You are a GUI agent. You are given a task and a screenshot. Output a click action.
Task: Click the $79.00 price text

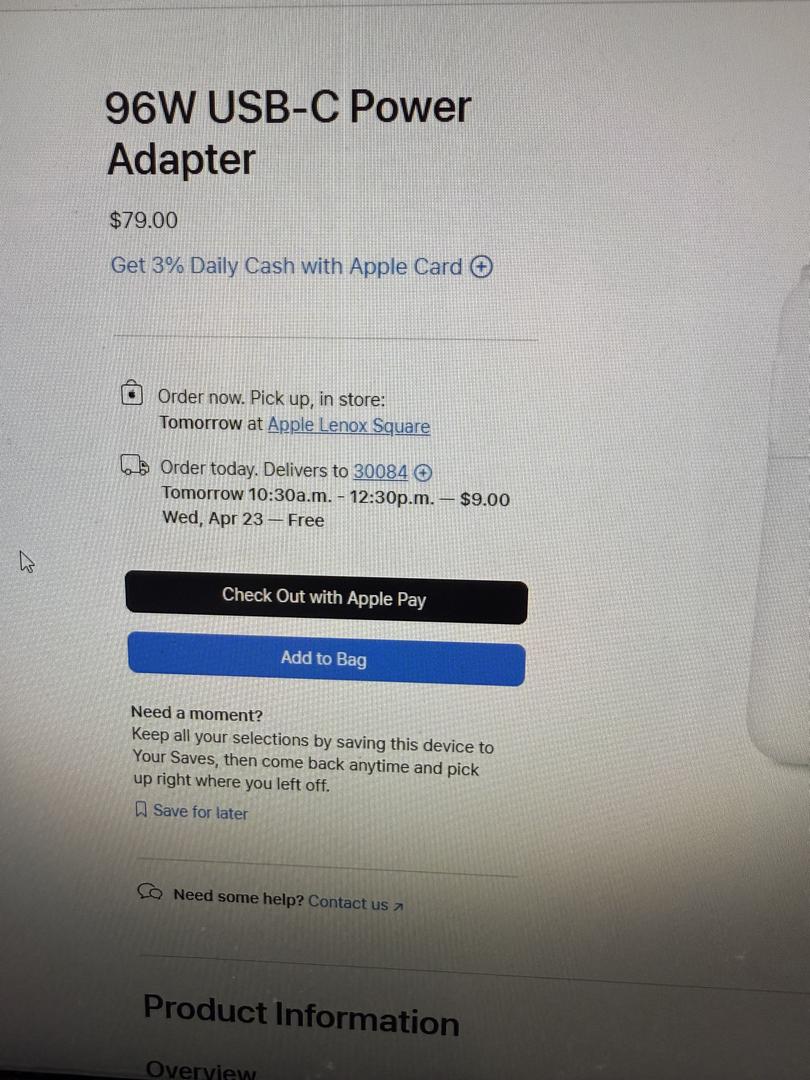[143, 220]
